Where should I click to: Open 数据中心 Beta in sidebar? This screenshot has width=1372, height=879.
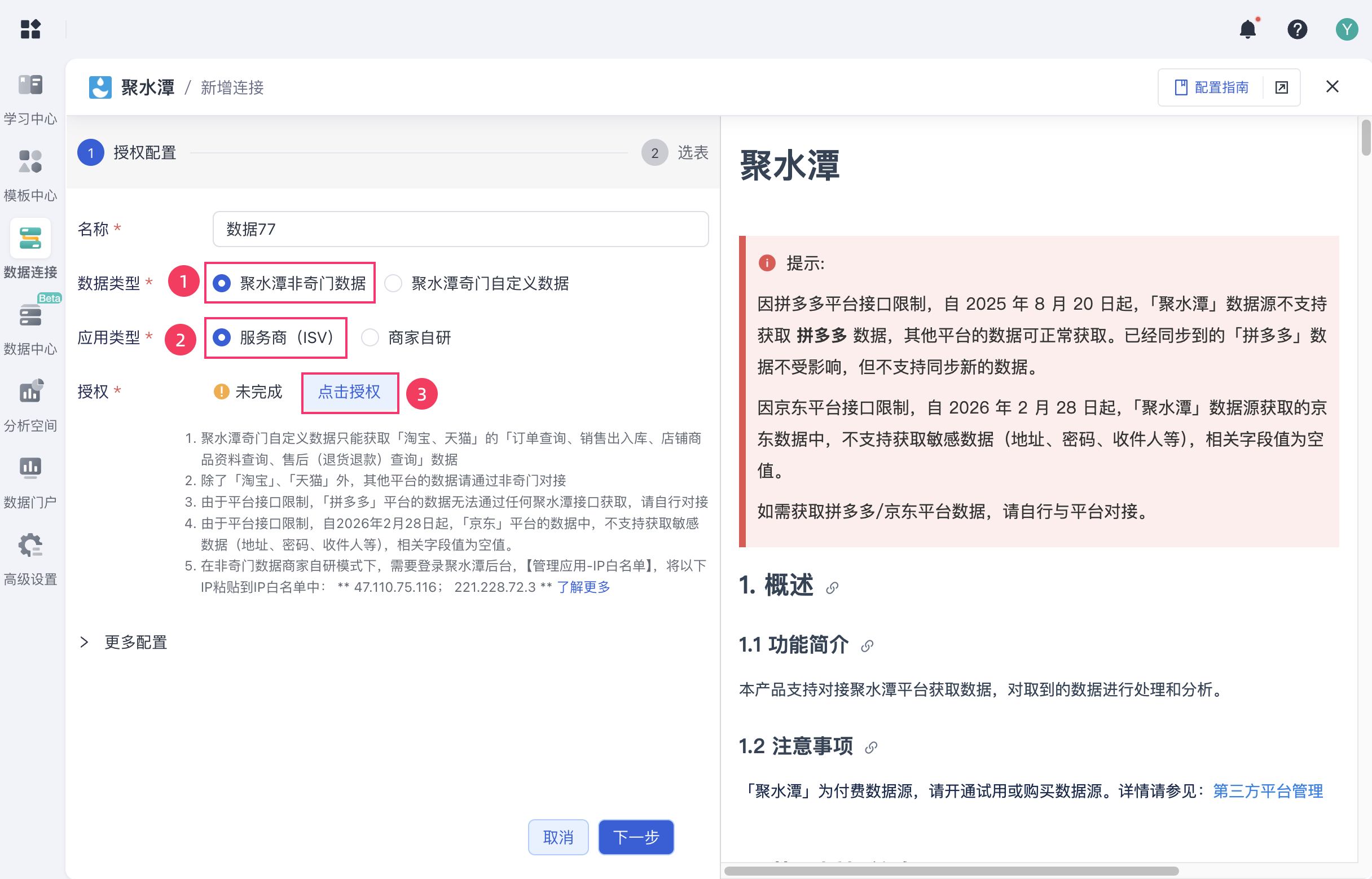(30, 325)
